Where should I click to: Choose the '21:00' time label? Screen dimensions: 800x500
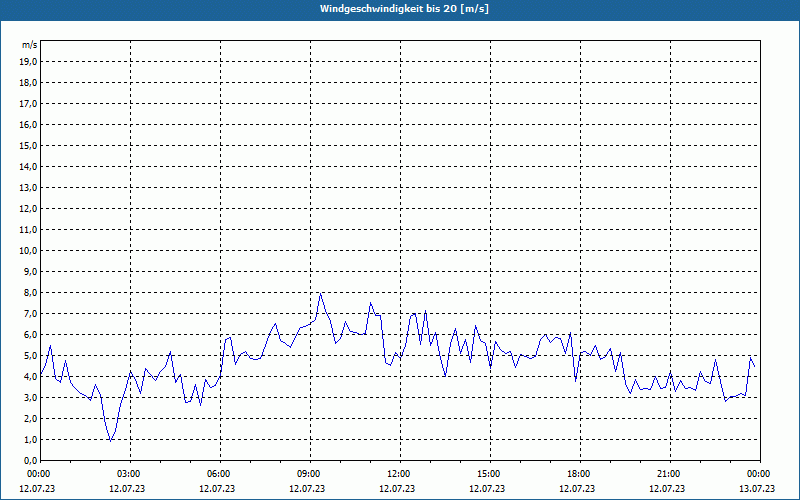[x=667, y=474]
